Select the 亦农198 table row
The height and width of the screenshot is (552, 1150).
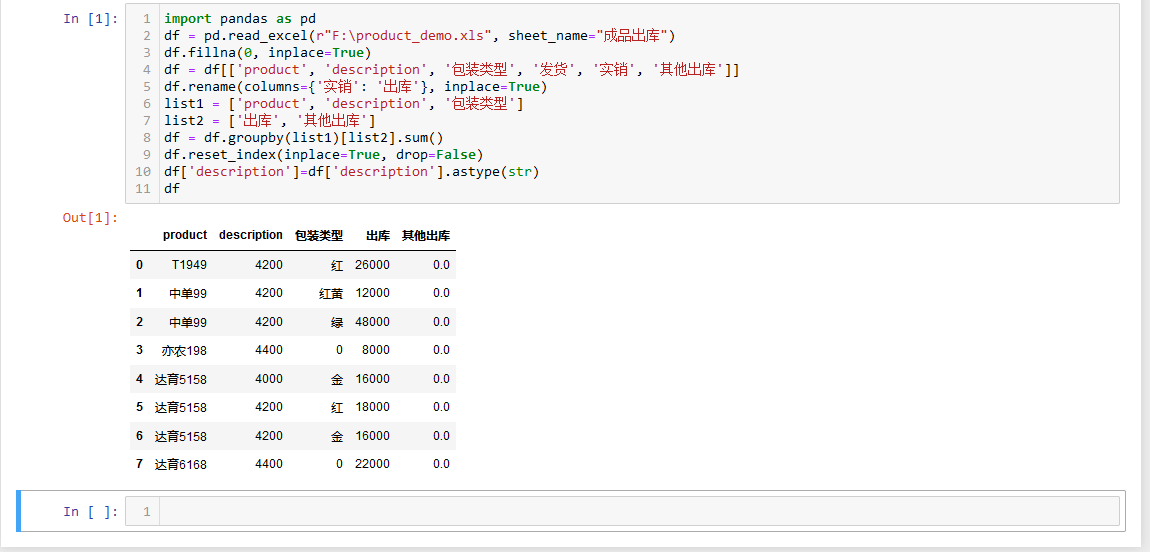(x=293, y=350)
